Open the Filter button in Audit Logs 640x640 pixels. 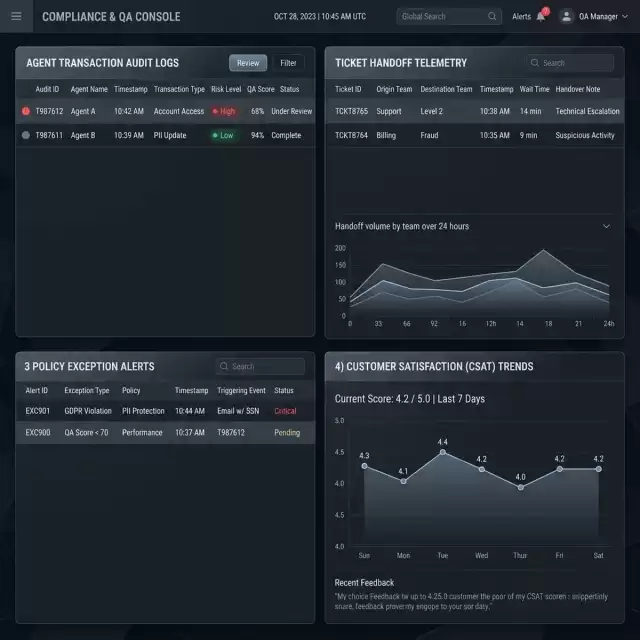pyautogui.click(x=288, y=63)
